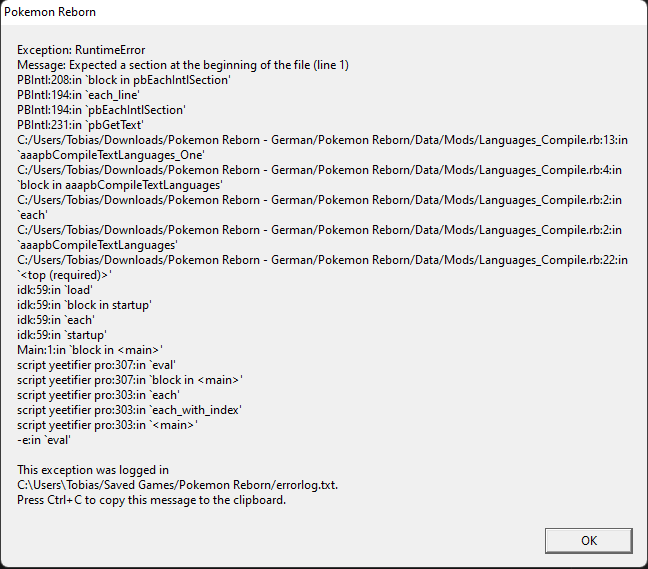Click the idk:59 'load' line
Screen dimensions: 648x569
pyautogui.click(x=55, y=290)
